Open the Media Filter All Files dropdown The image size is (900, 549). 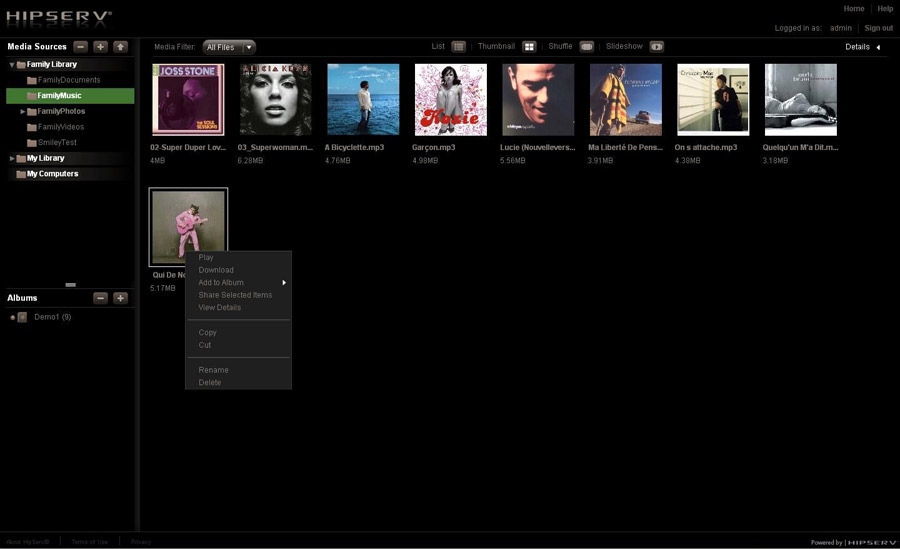click(x=229, y=47)
